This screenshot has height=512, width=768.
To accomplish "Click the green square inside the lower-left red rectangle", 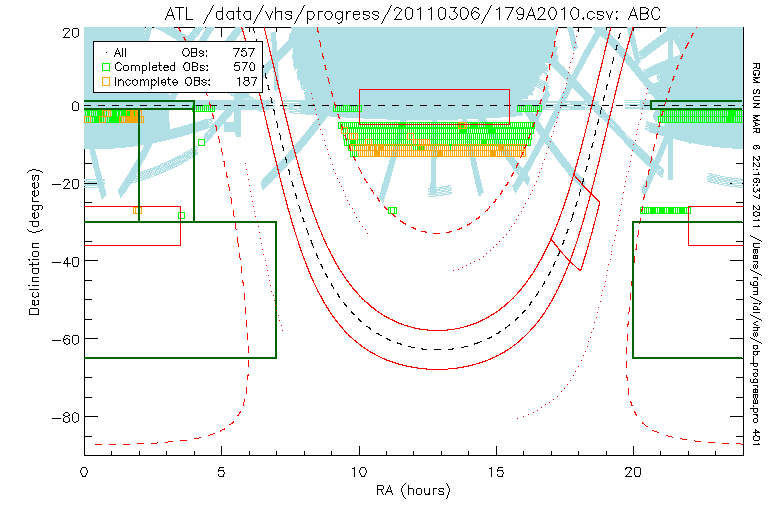I will pos(181,215).
